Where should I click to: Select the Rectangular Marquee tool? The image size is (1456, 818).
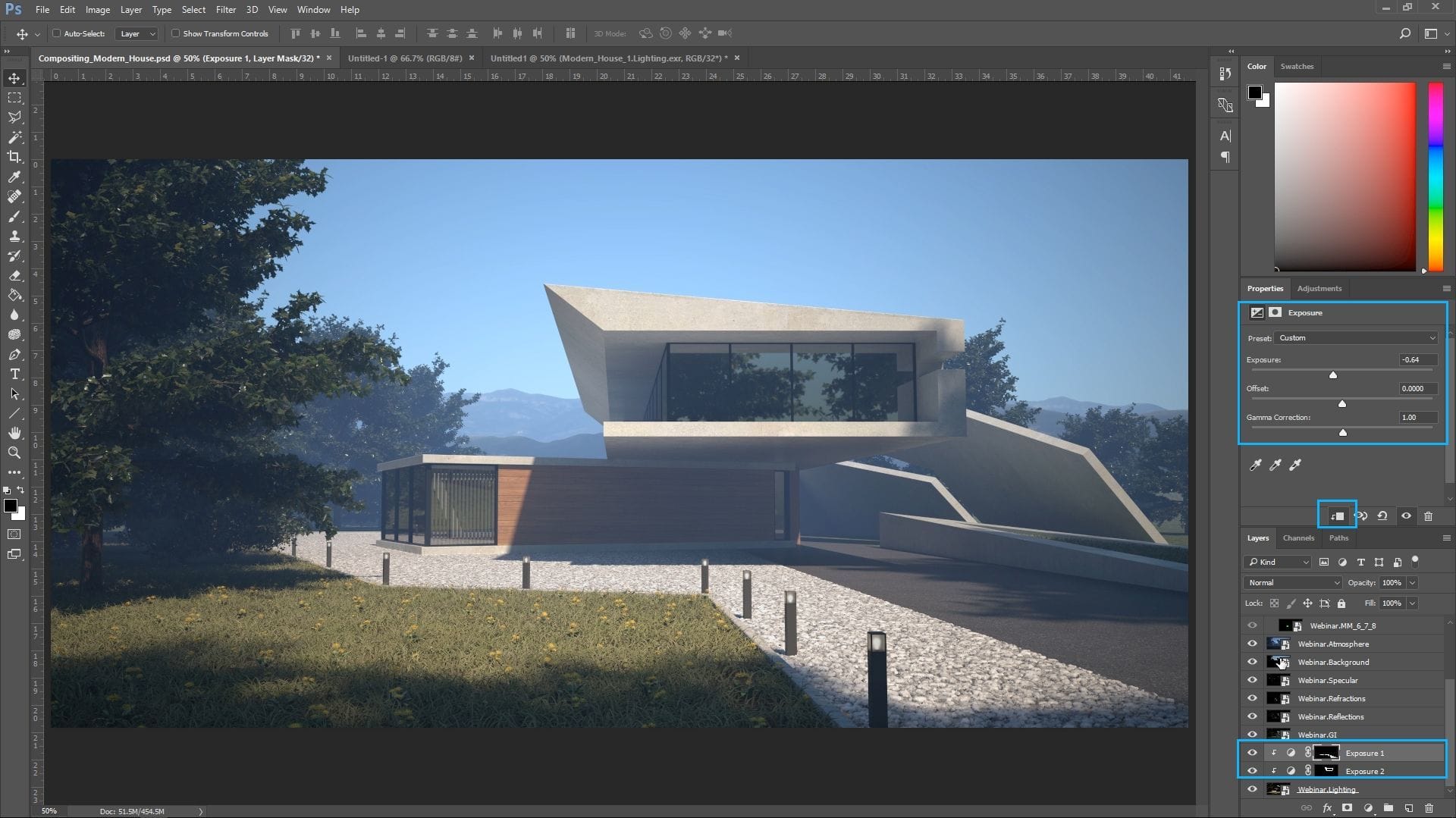(14, 98)
